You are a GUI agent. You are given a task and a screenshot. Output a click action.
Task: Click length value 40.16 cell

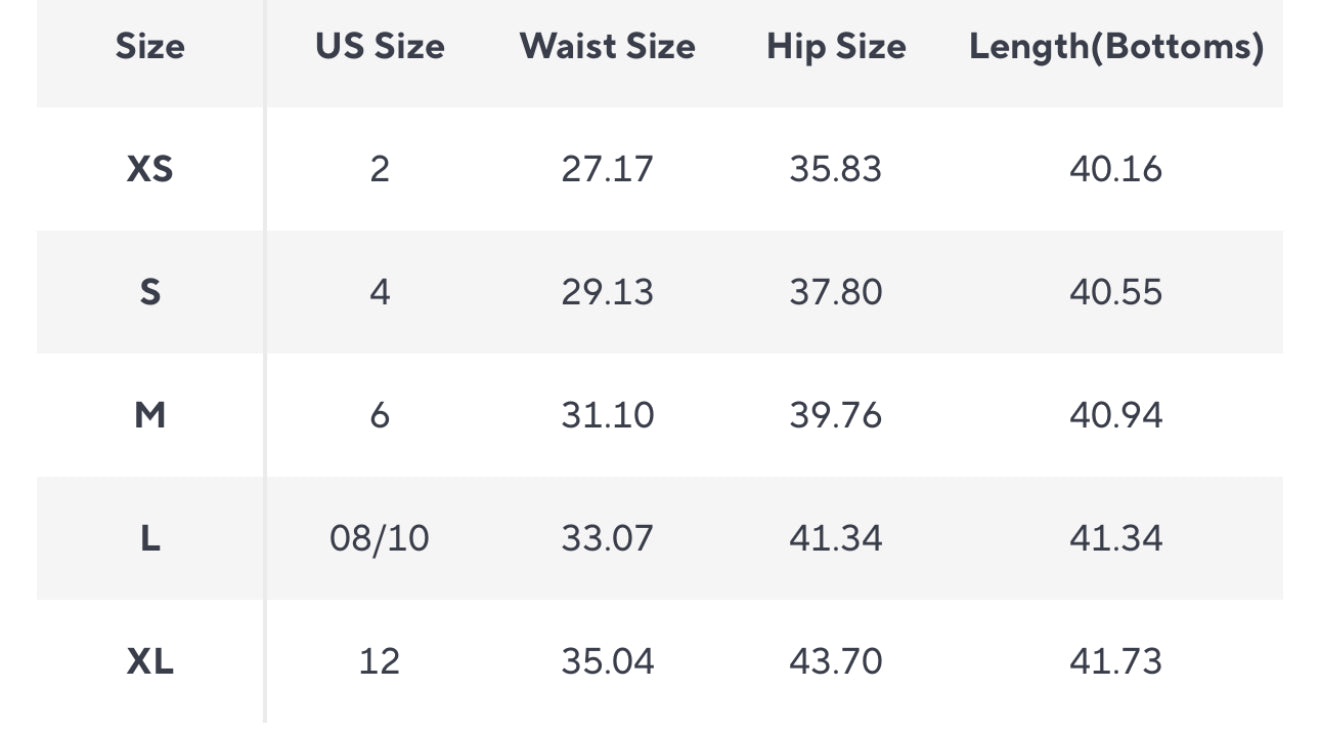1116,169
